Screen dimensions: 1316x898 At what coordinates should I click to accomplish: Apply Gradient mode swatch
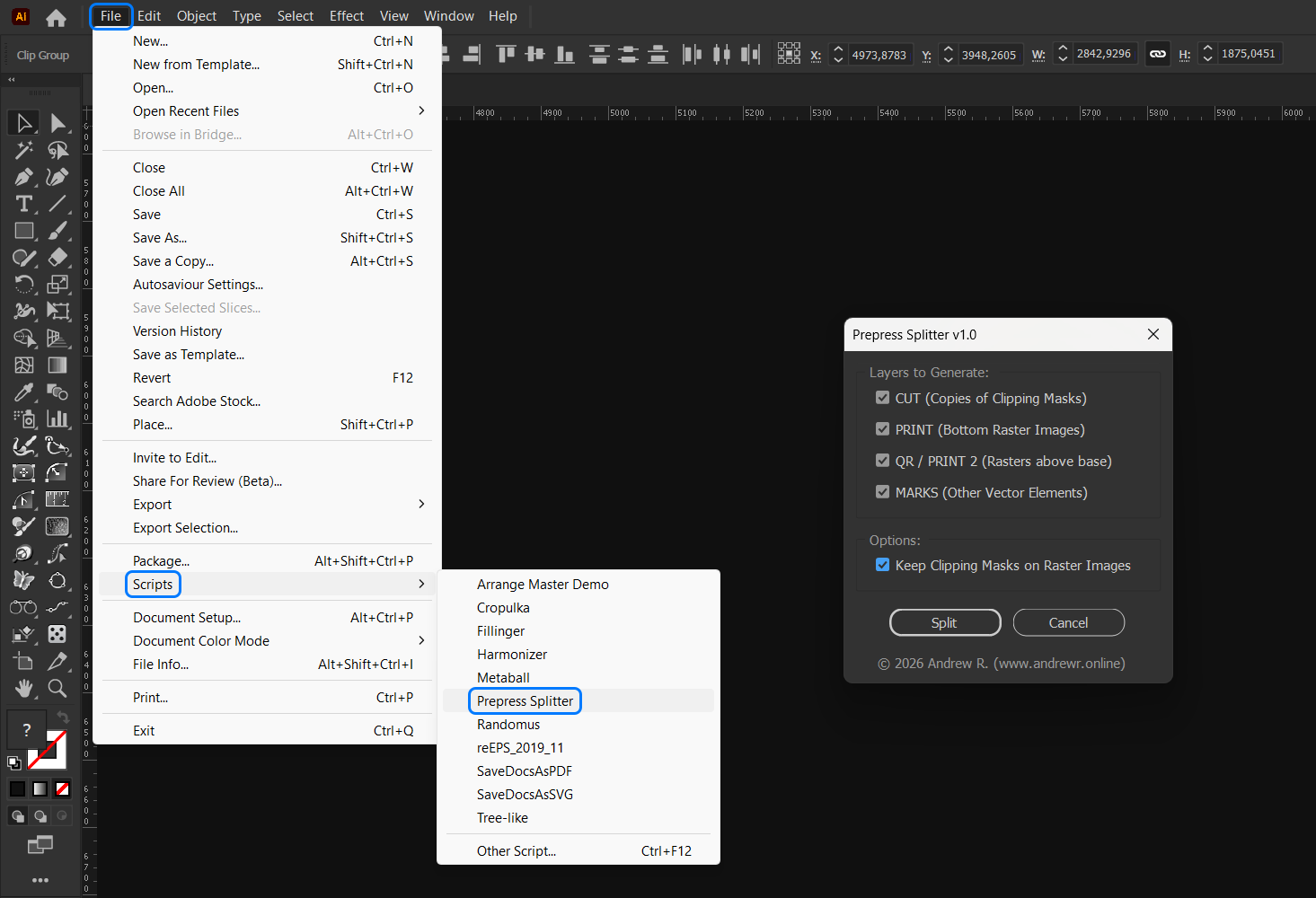[40, 789]
